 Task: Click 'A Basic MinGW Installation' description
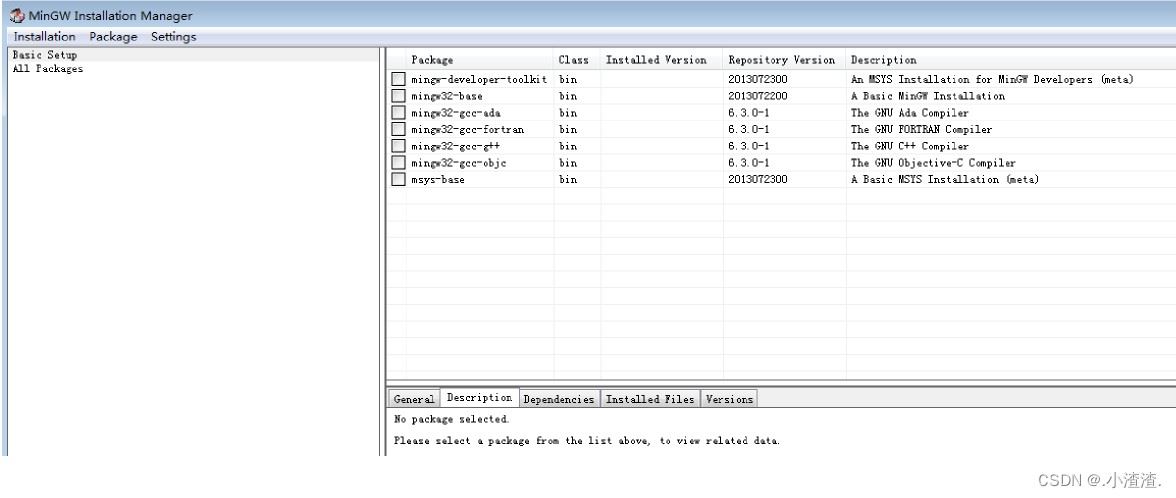tap(928, 96)
